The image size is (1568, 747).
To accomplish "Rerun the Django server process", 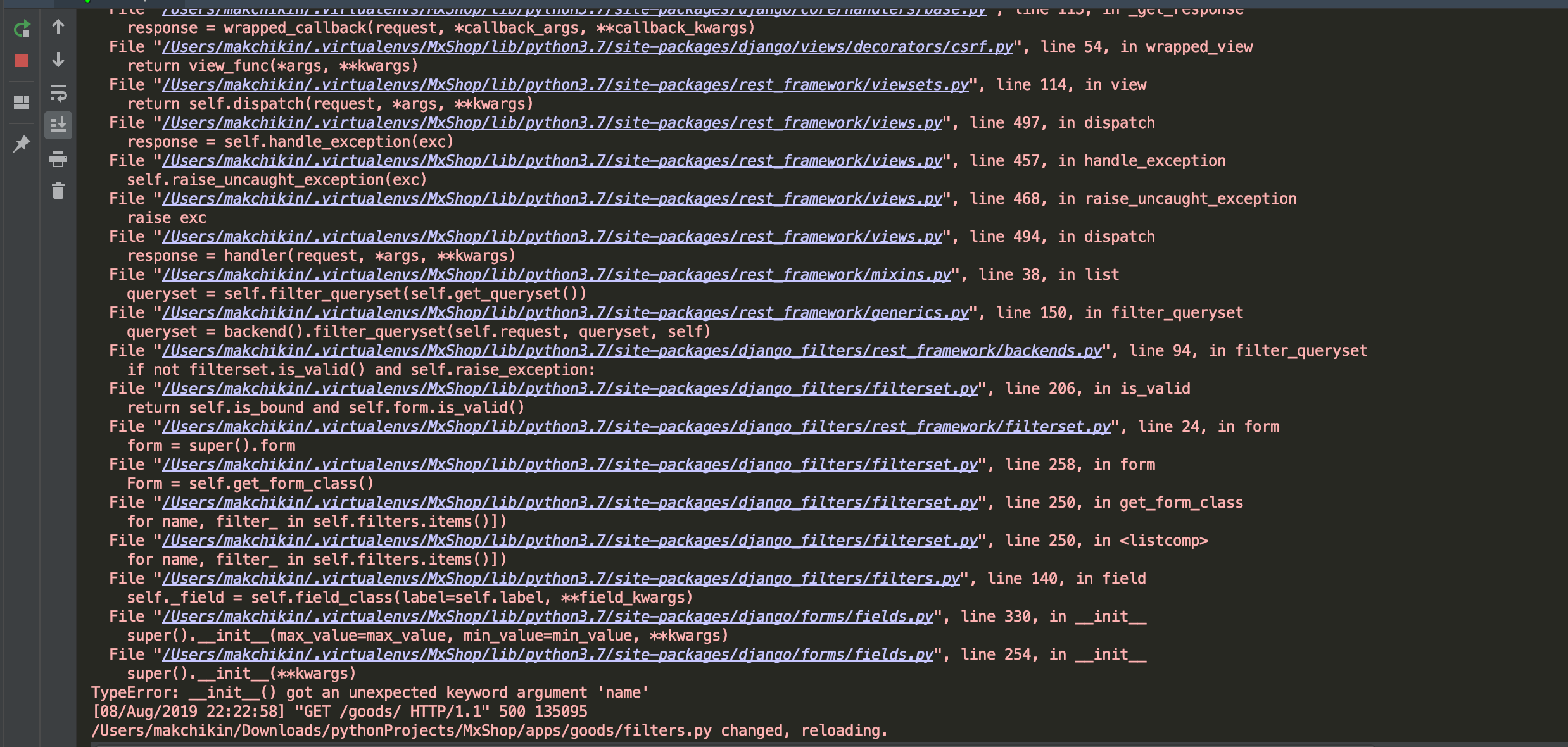I will point(22,28).
